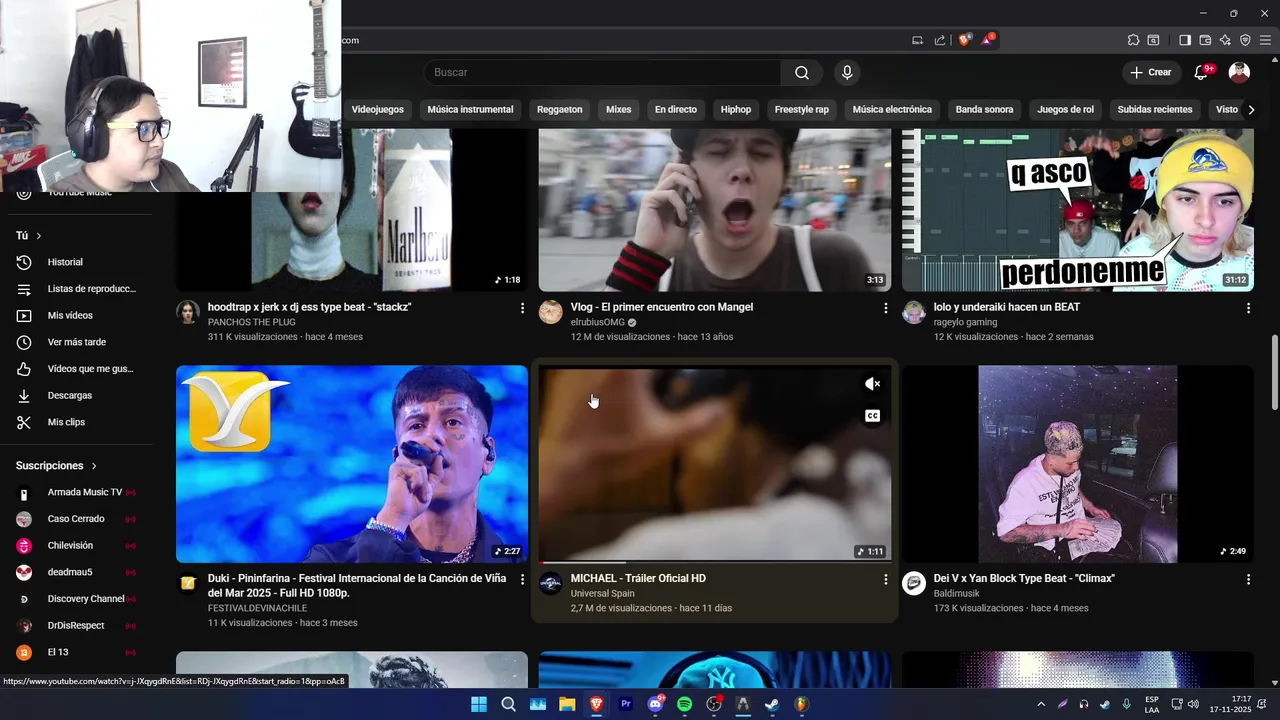Open Chilevisión subscription
Viewport: 1280px width, 720px height.
(x=80, y=546)
